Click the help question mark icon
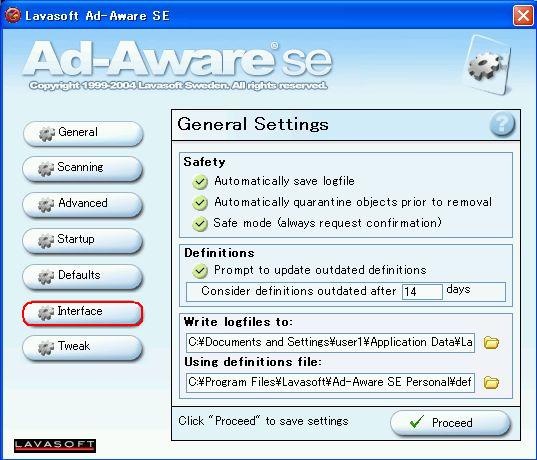The width and height of the screenshot is (537, 460). coord(502,124)
